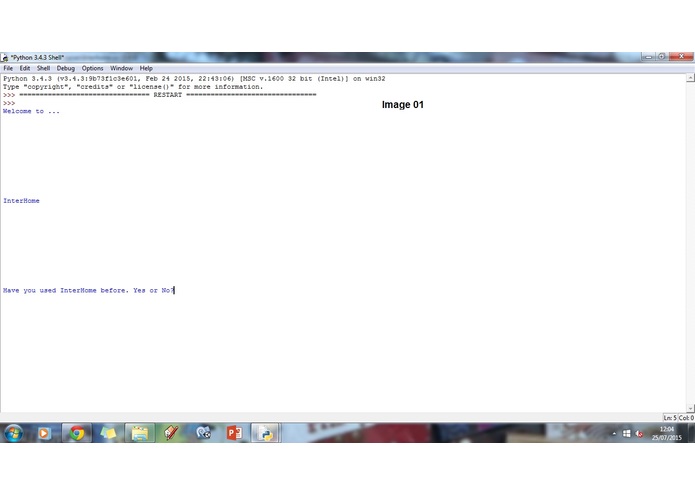
Task: Open the pencil drawing app on taskbar
Action: click(171, 433)
